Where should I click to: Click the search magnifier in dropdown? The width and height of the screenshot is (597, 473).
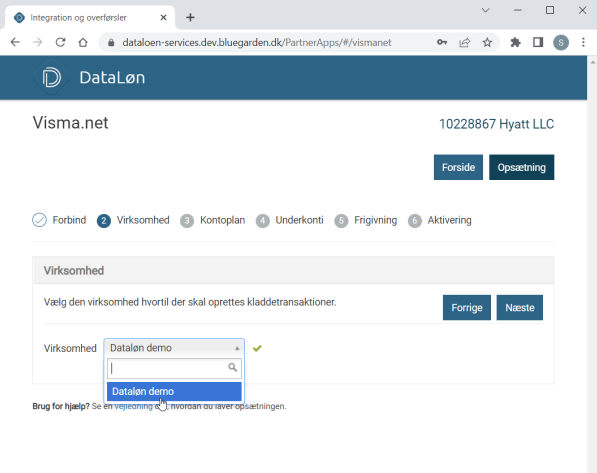pyautogui.click(x=232, y=368)
